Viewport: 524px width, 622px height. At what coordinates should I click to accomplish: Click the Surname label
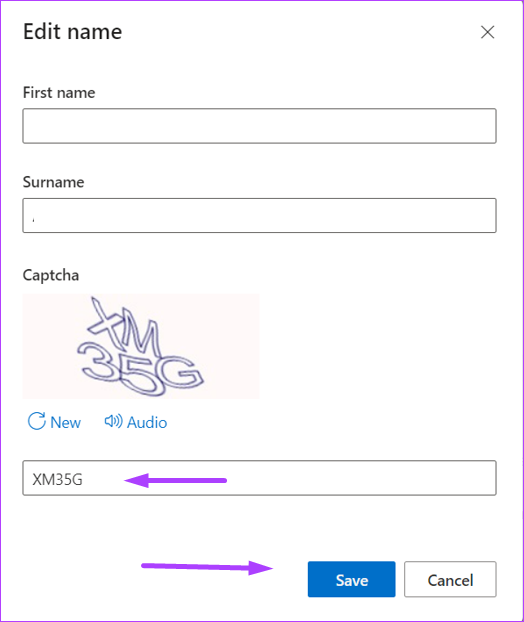[53, 182]
